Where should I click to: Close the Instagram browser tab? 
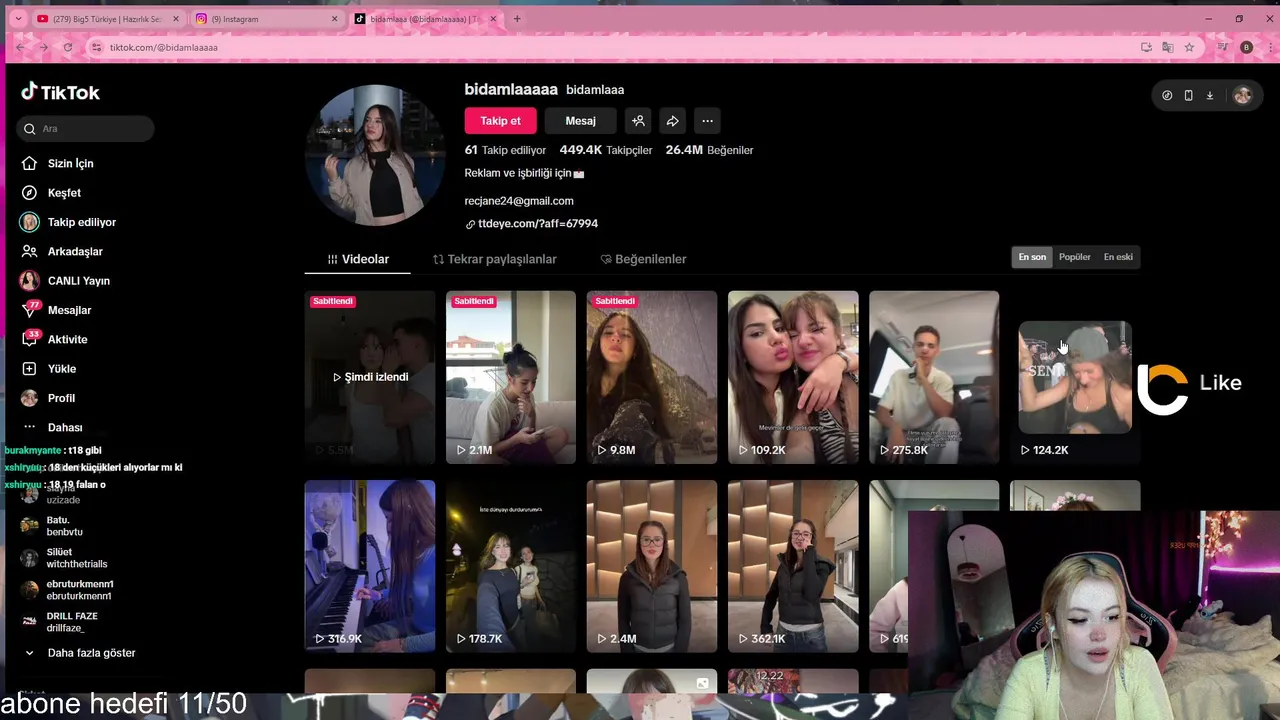click(x=334, y=19)
